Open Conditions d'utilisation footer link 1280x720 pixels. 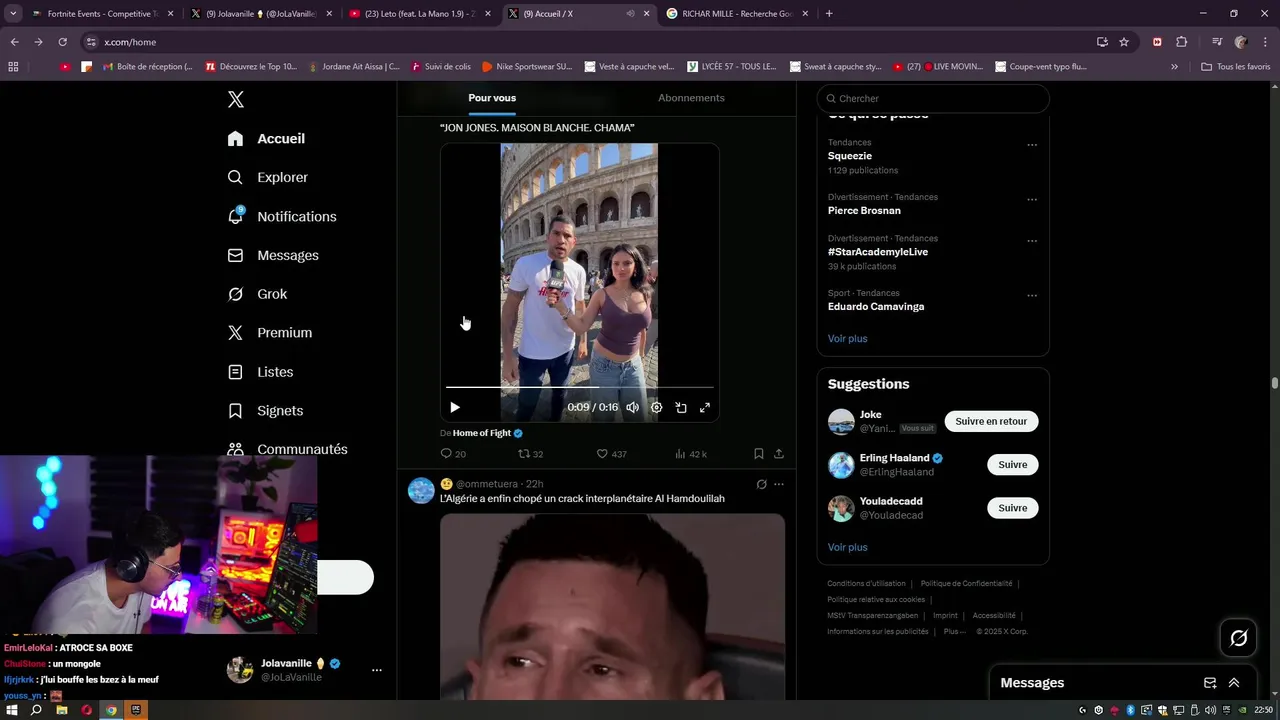click(x=866, y=583)
